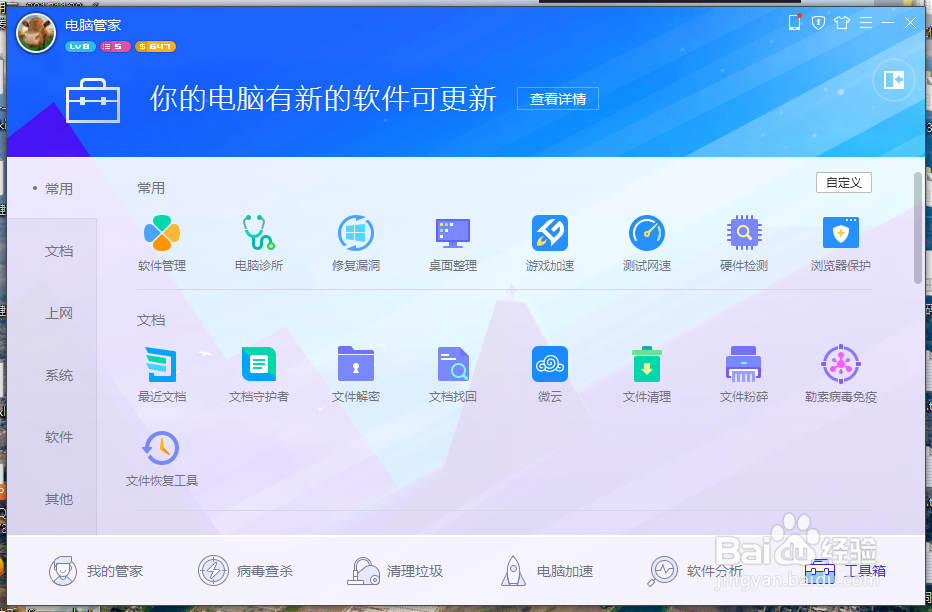Click the 查看详情 update details button
Image resolution: width=932 pixels, height=612 pixels.
(557, 98)
